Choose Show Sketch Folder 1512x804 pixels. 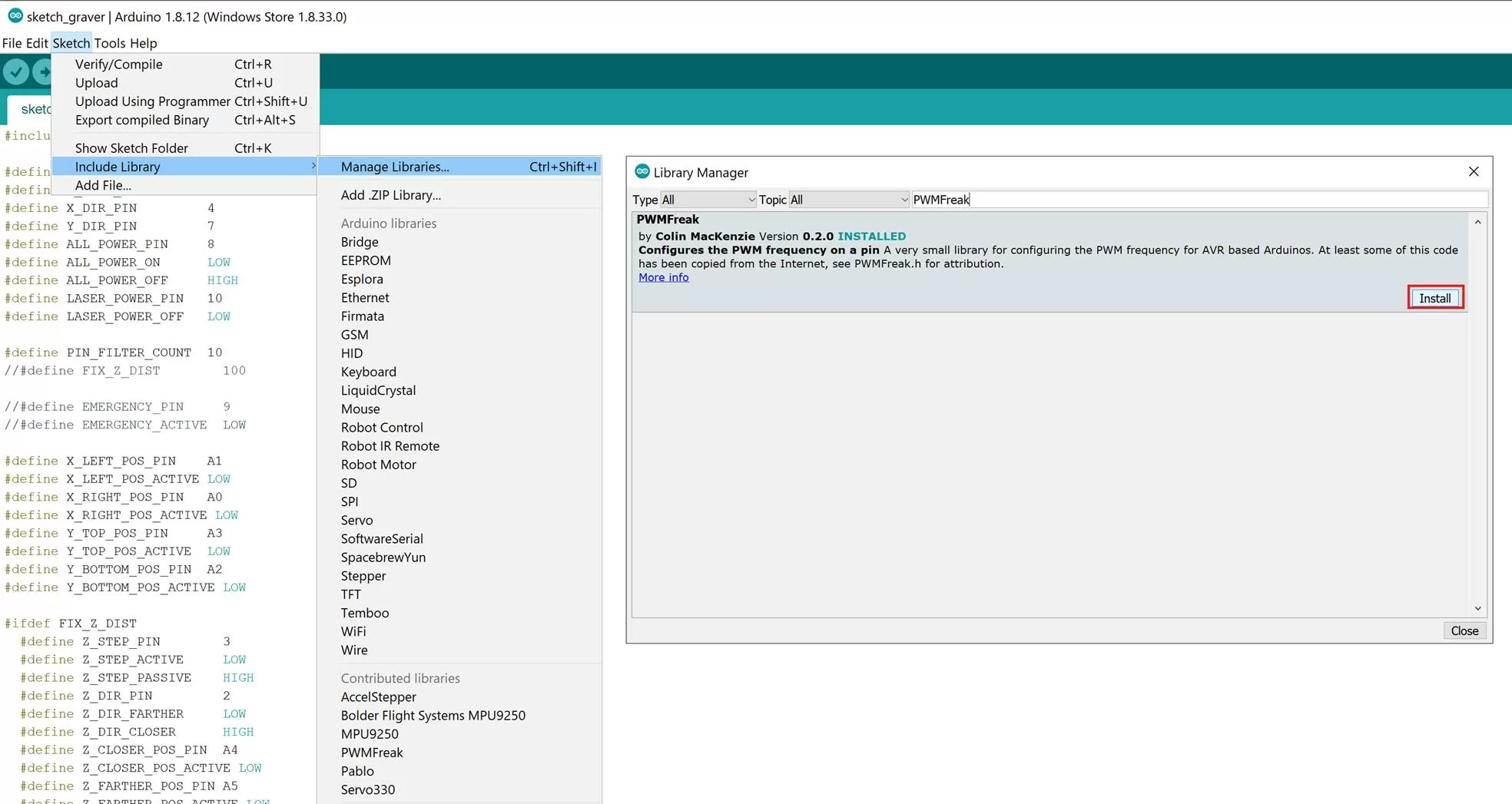coord(184,148)
